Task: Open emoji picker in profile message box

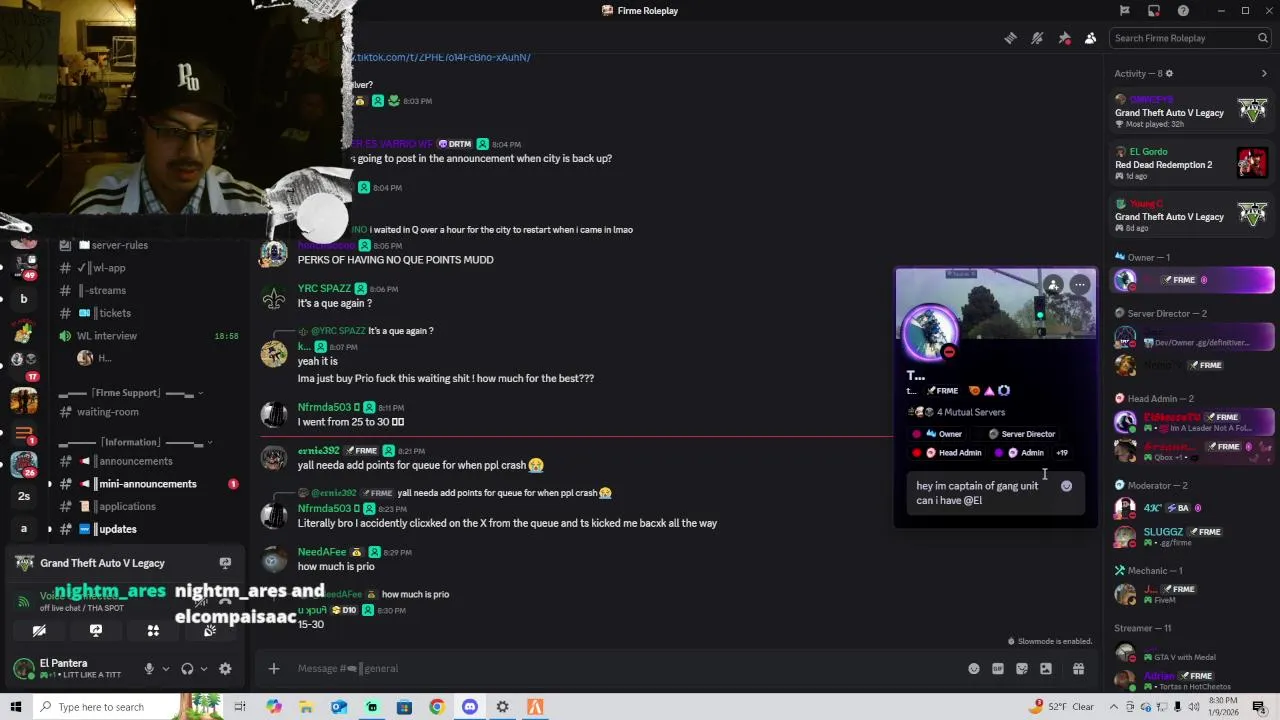Action: pos(1066,486)
